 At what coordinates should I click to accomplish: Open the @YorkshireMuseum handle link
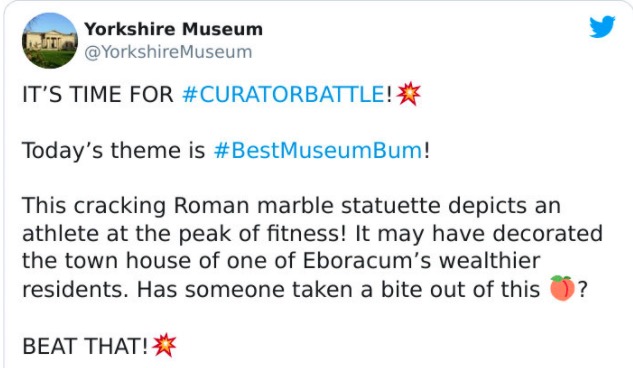point(168,52)
